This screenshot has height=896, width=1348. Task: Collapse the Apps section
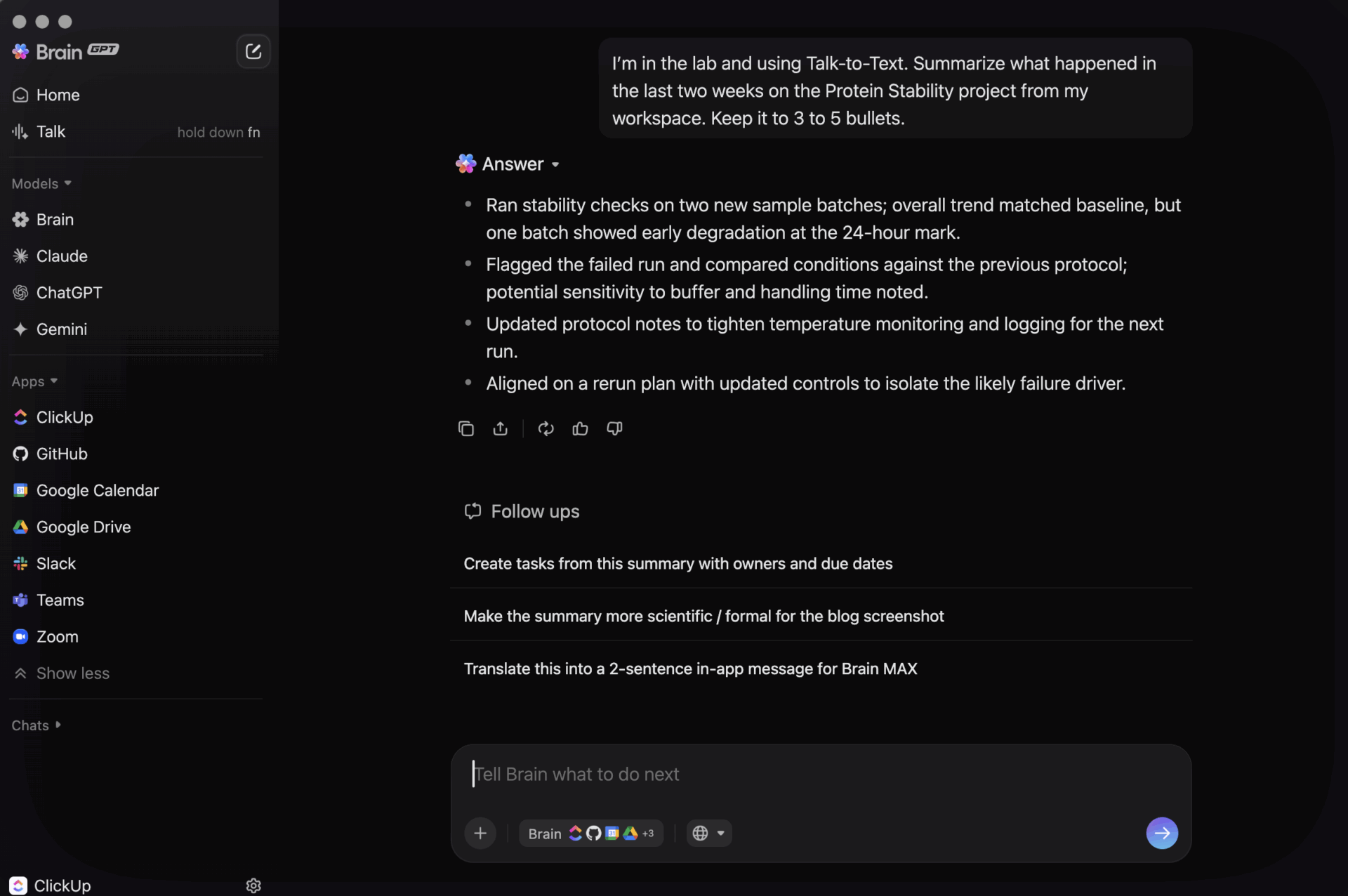(x=34, y=381)
